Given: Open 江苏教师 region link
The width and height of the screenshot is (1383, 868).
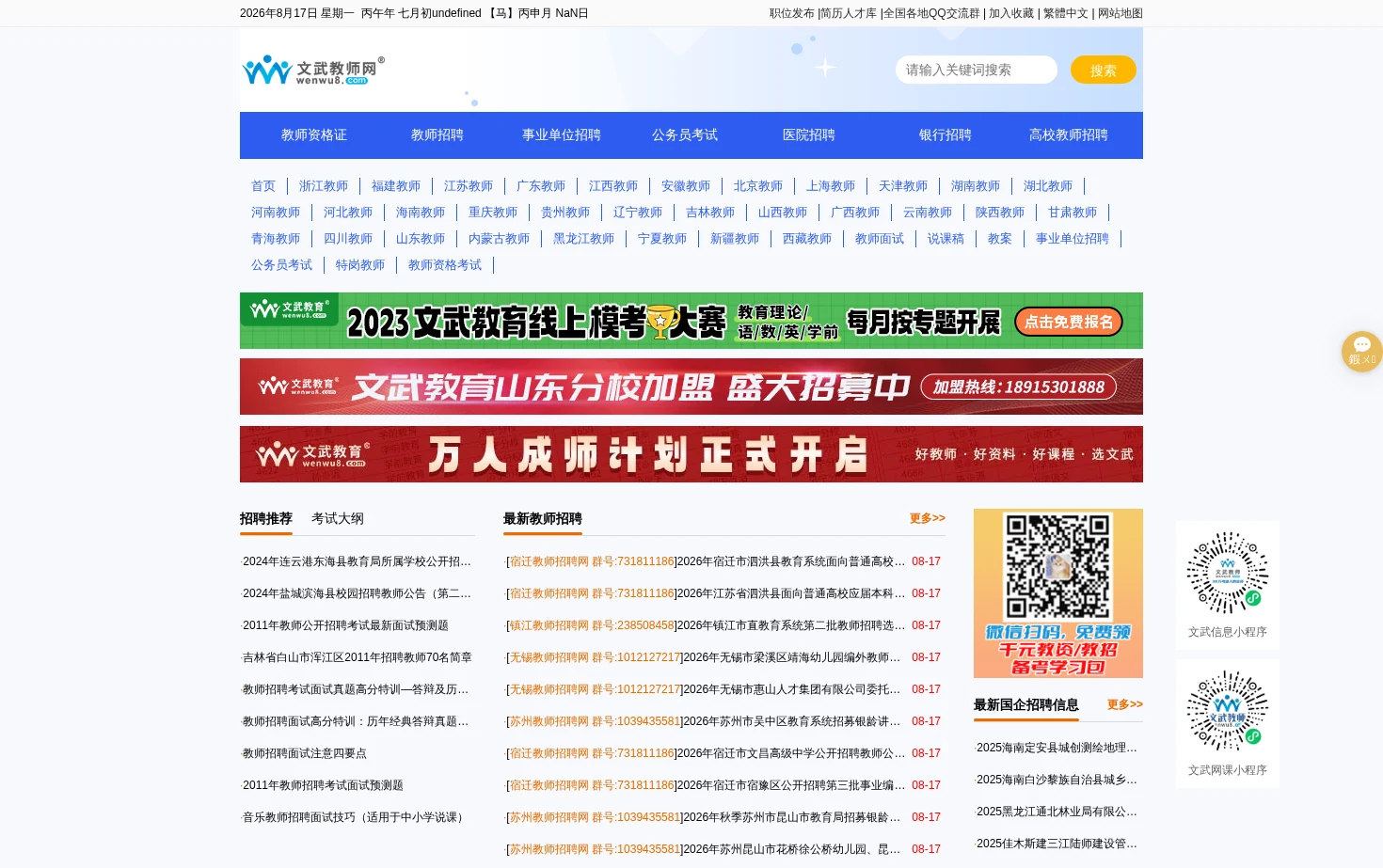Looking at the screenshot, I should [469, 186].
